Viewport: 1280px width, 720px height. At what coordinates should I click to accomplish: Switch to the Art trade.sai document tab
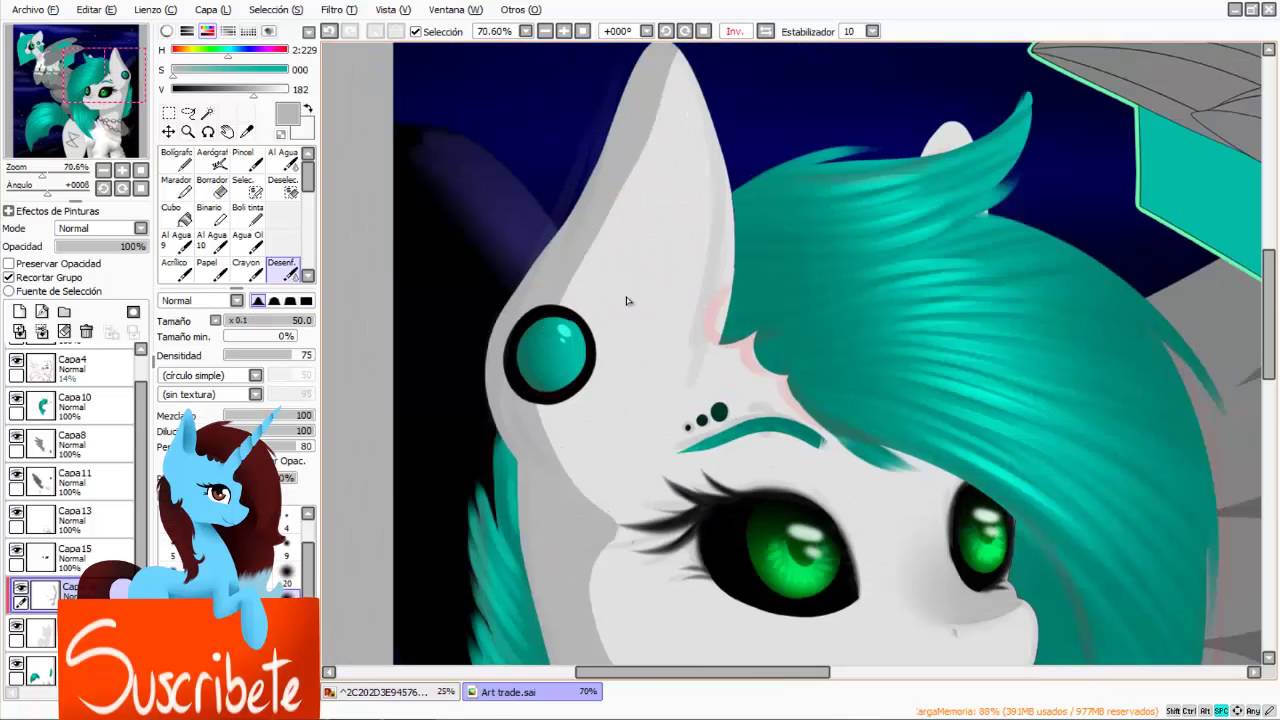(532, 692)
